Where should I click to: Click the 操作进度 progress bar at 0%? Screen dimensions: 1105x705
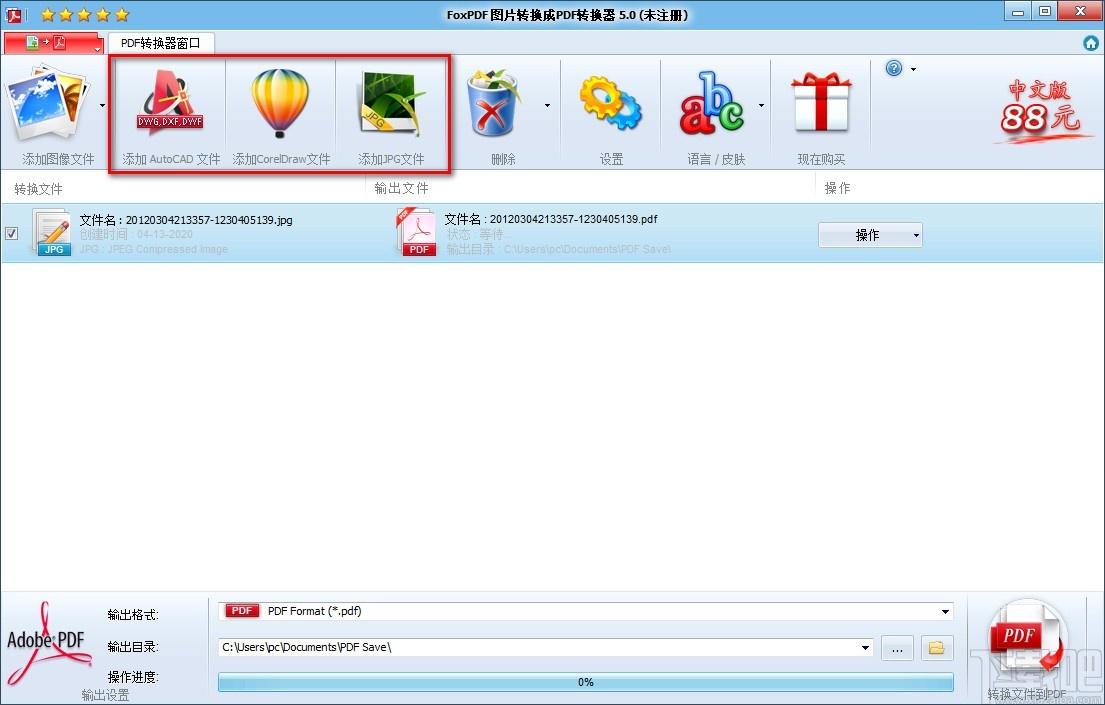click(x=586, y=682)
